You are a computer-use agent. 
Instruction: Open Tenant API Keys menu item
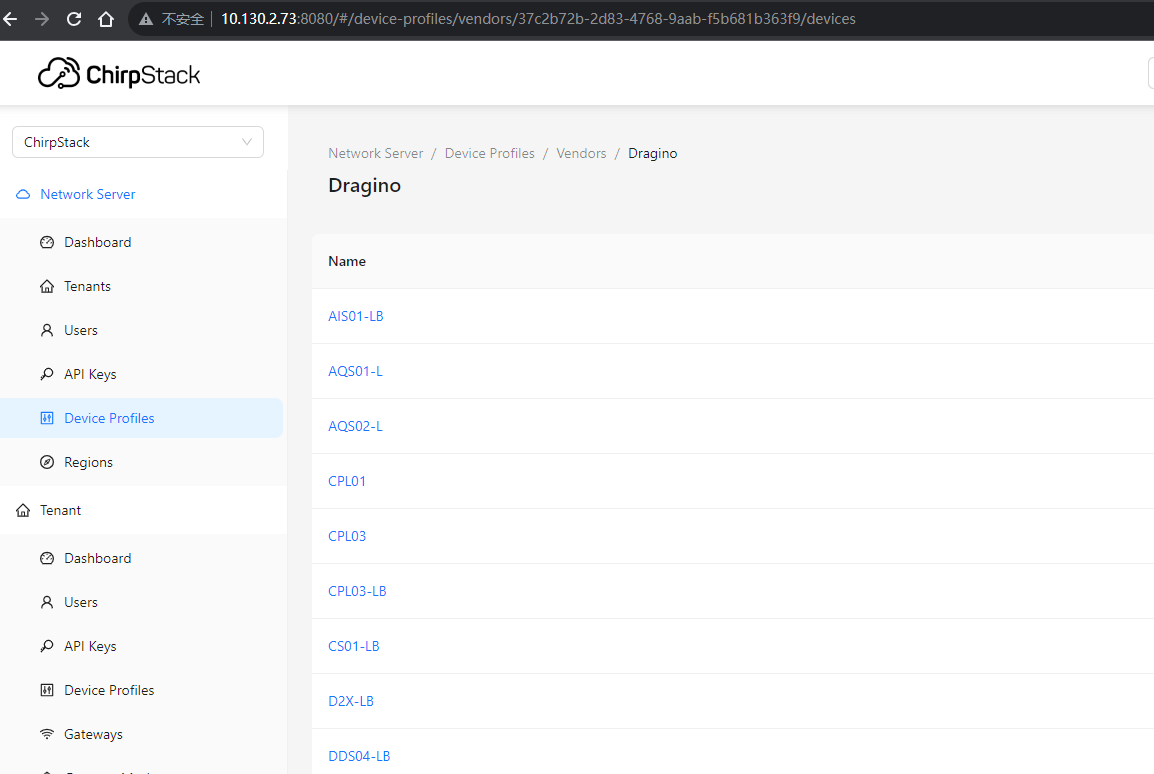pos(141,646)
